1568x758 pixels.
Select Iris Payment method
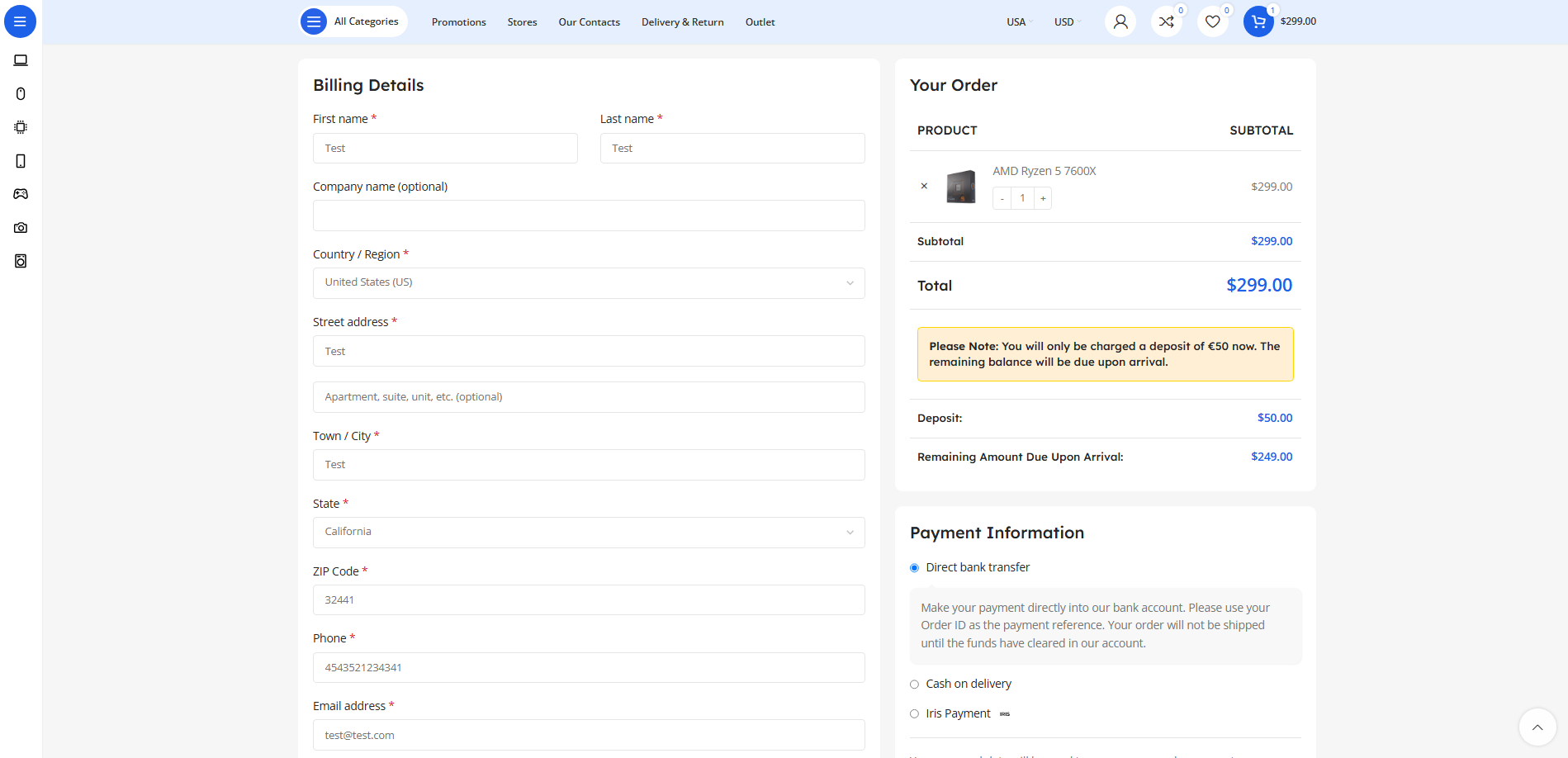(x=914, y=714)
